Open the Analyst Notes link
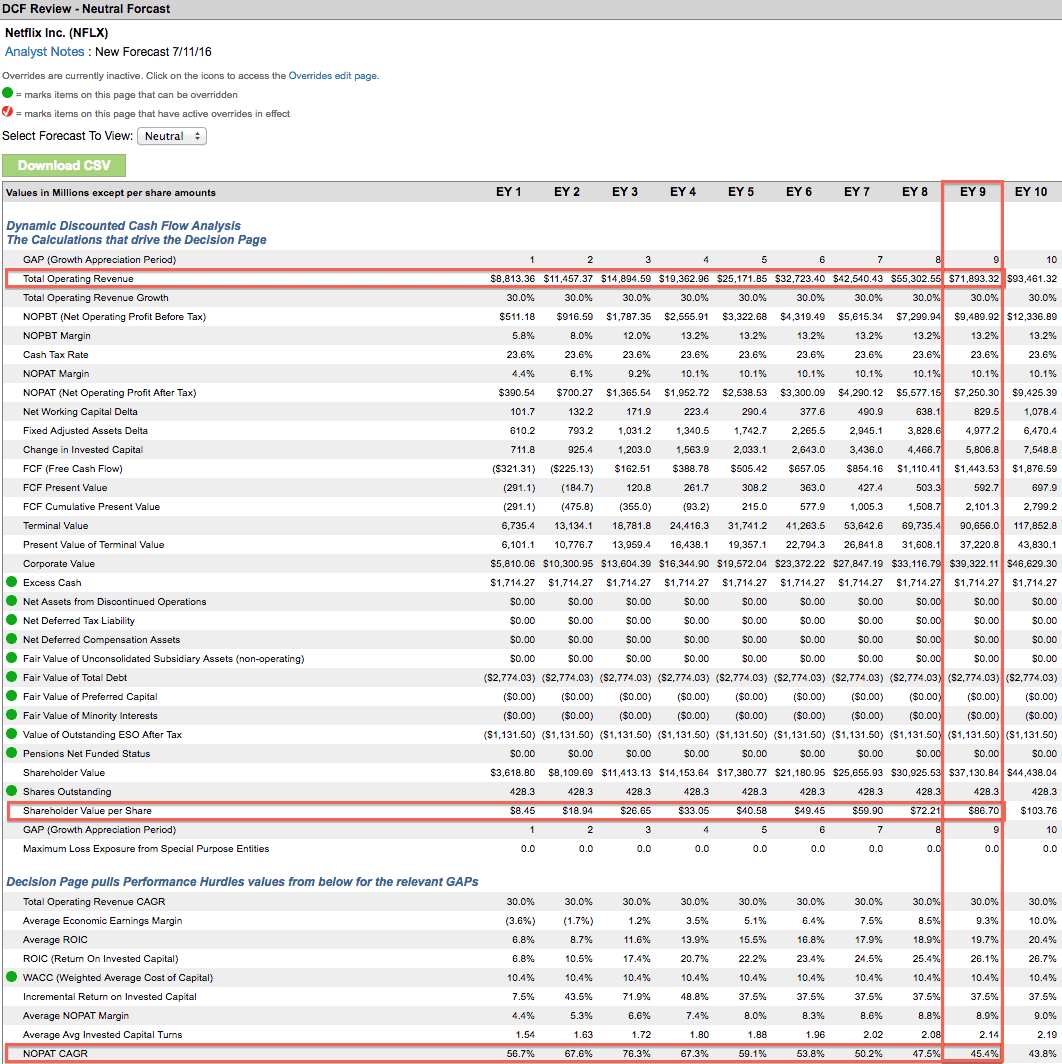Viewport: 1062px width, 1064px height. point(45,52)
